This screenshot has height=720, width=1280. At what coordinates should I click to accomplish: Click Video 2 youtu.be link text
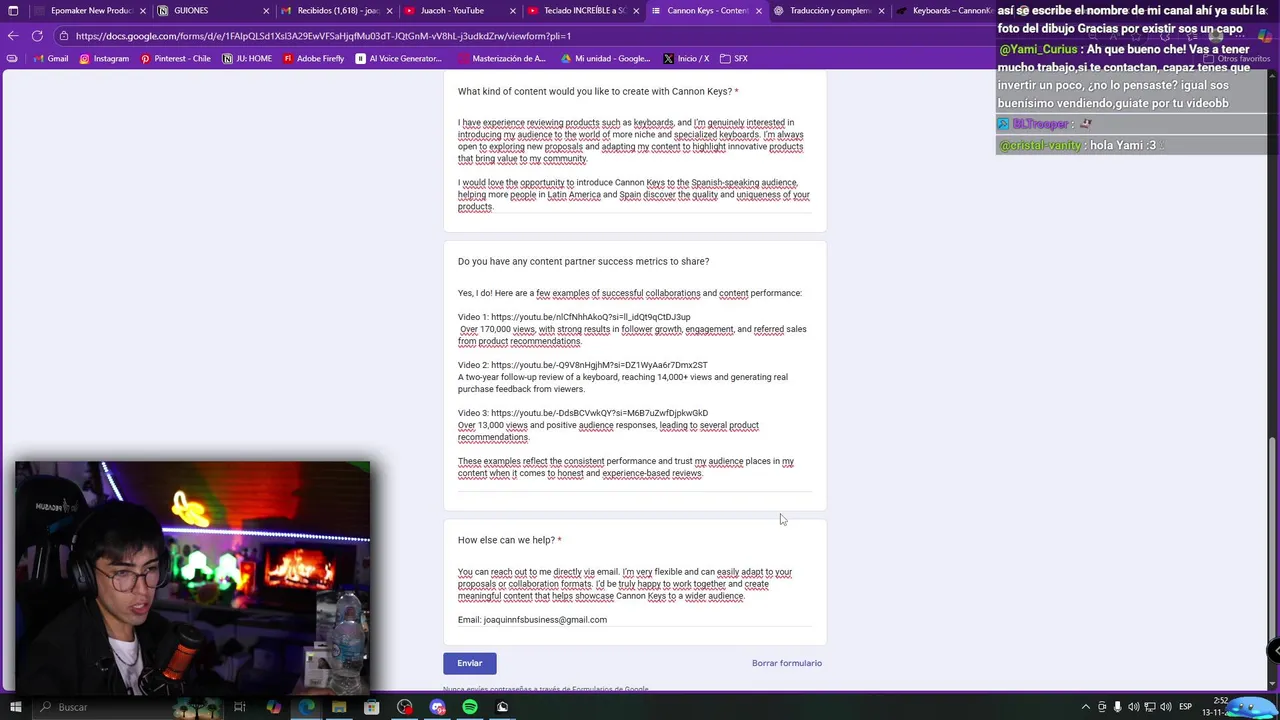coord(599,365)
